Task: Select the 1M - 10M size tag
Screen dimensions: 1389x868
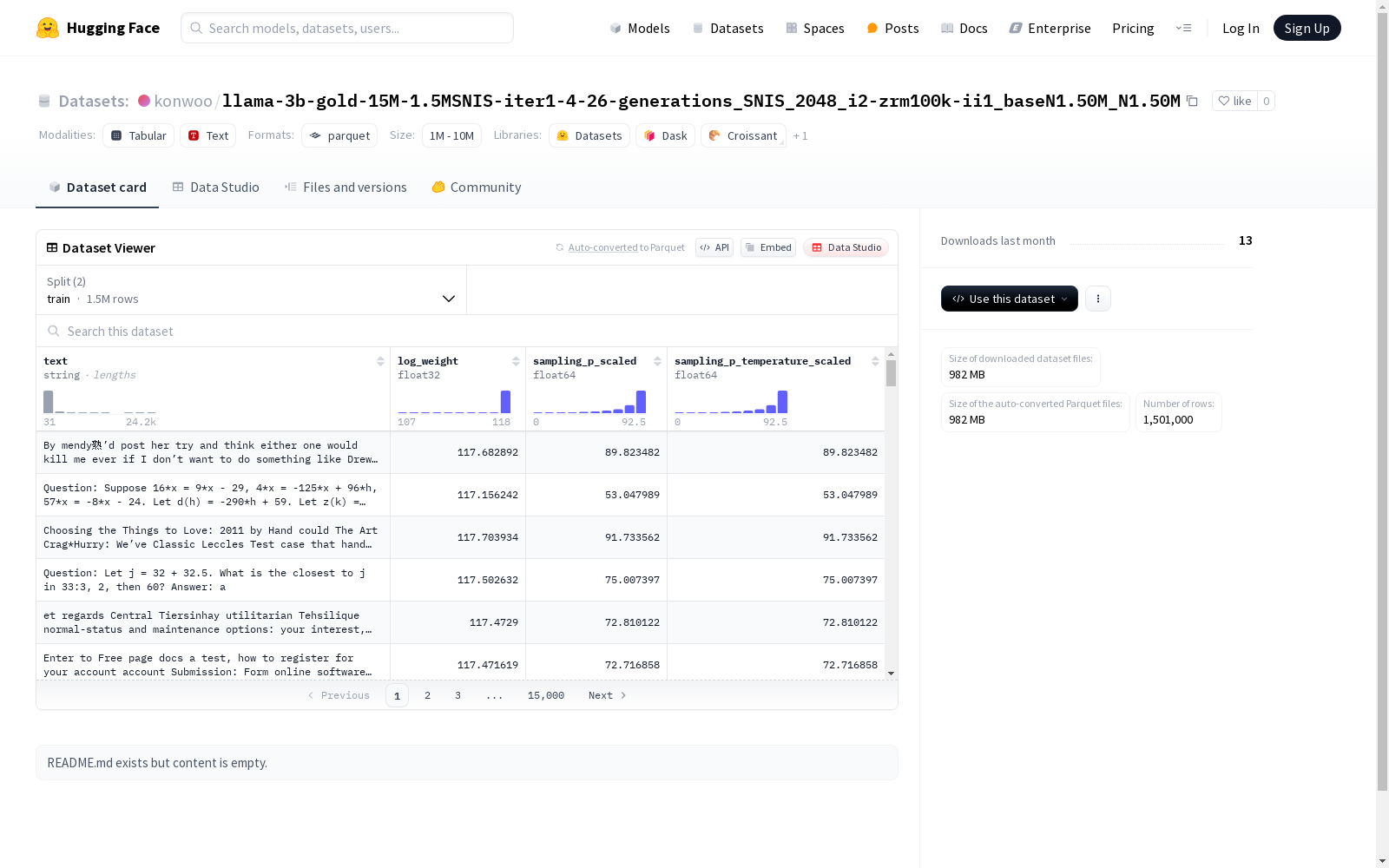Action: (x=451, y=135)
